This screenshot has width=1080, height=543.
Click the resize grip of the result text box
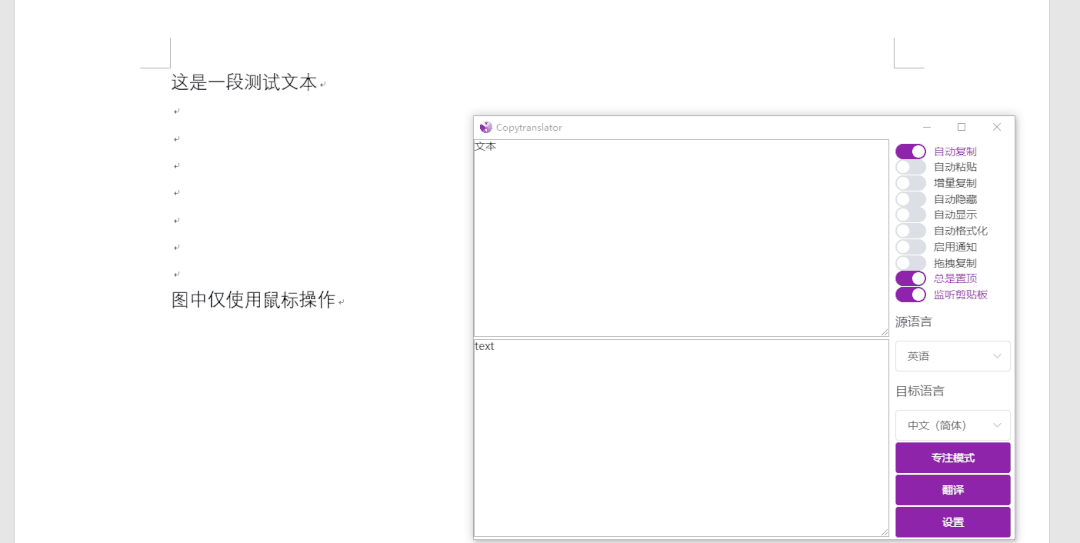click(884, 532)
